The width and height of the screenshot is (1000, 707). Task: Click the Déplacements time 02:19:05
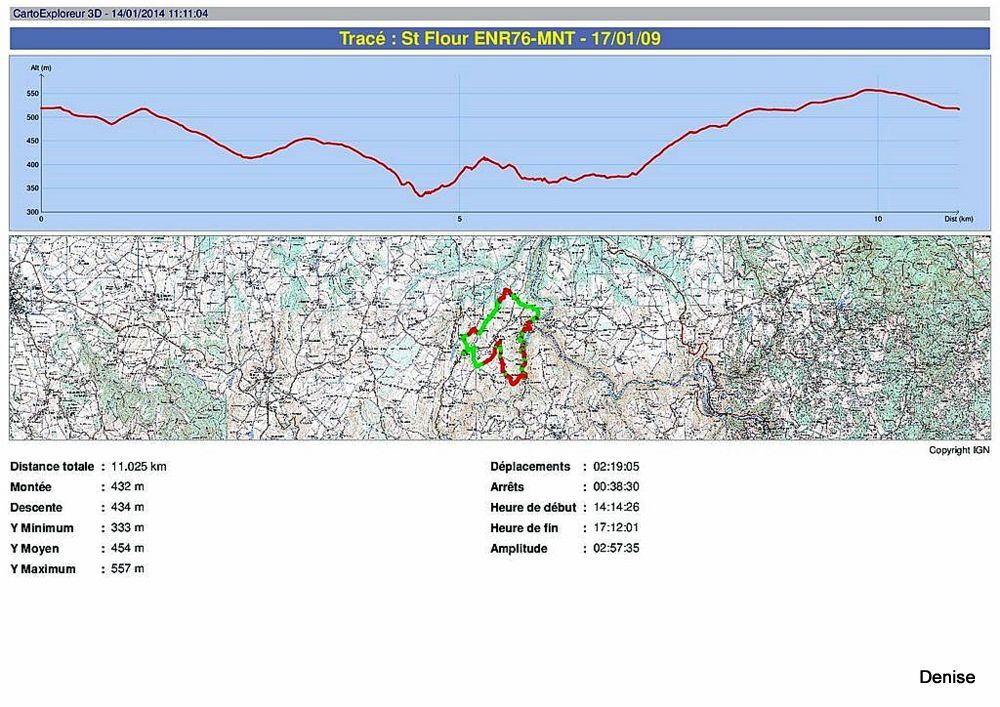[617, 467]
